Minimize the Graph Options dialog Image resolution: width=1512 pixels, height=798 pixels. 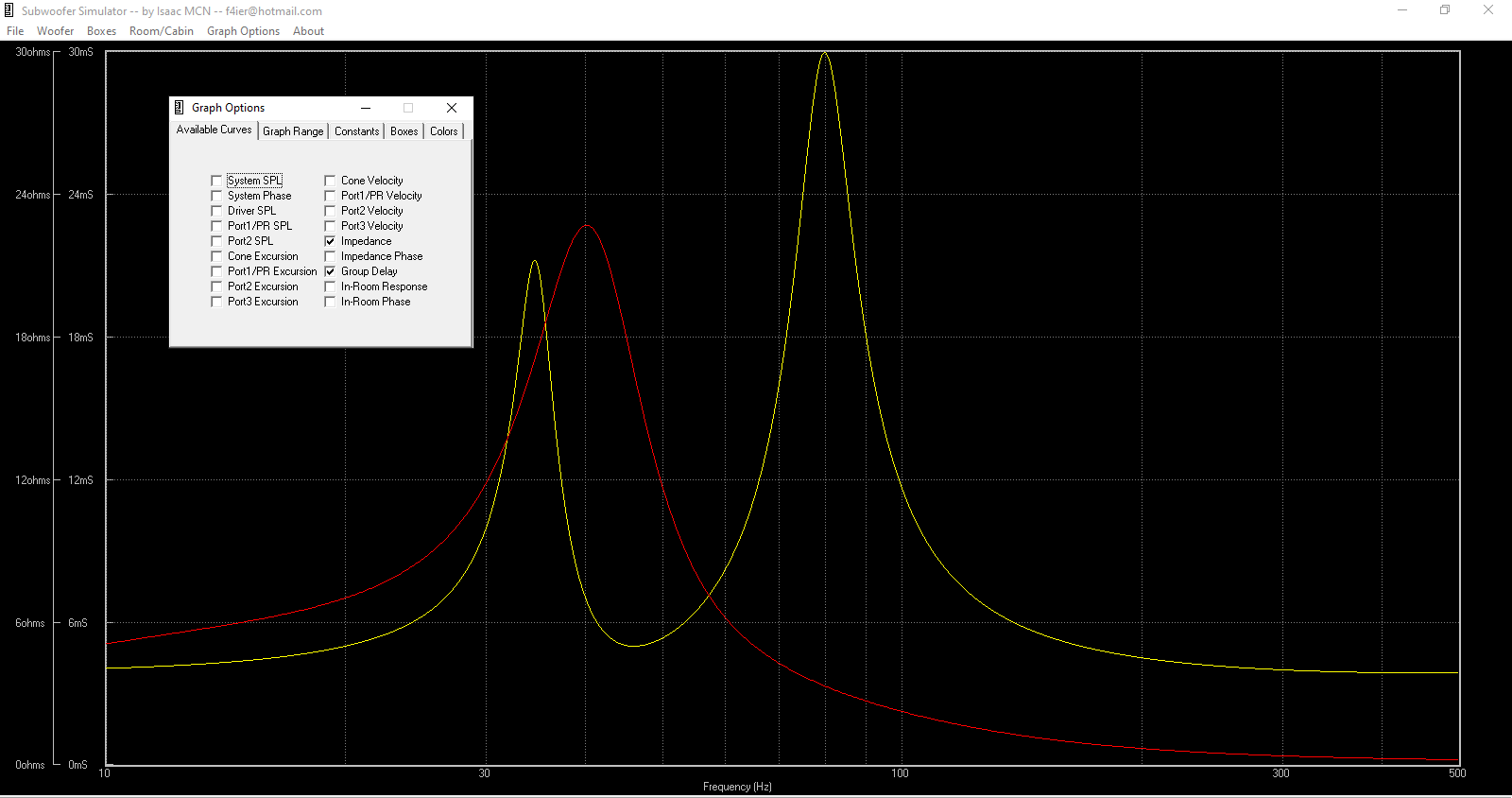coord(366,108)
